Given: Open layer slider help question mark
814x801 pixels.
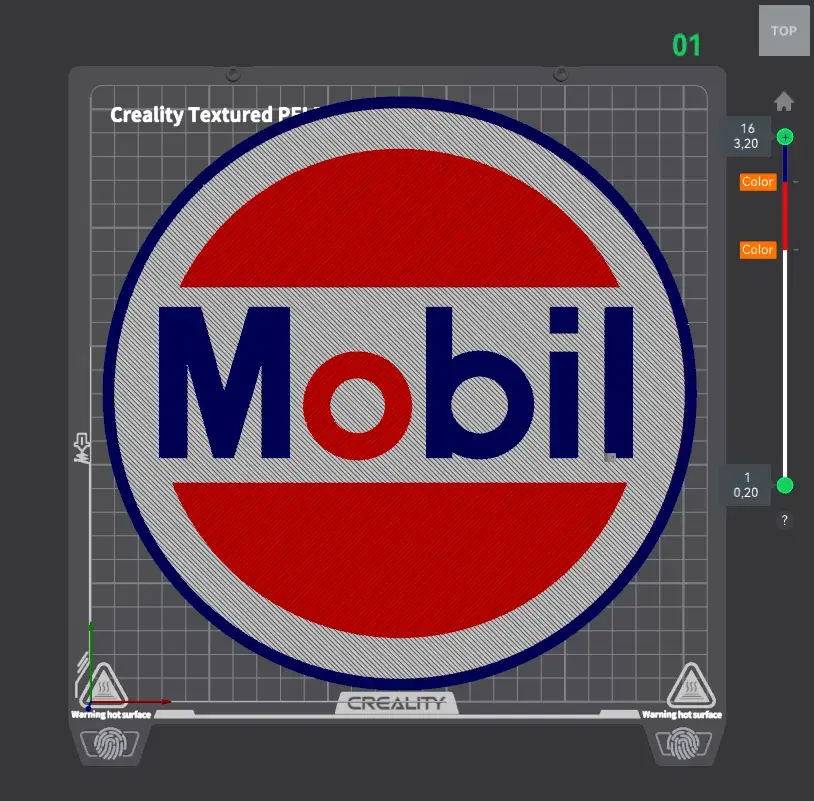Looking at the screenshot, I should click(784, 520).
